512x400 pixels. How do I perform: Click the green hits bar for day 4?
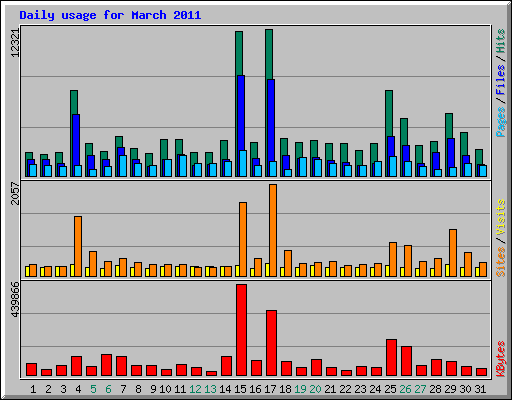coord(74,102)
